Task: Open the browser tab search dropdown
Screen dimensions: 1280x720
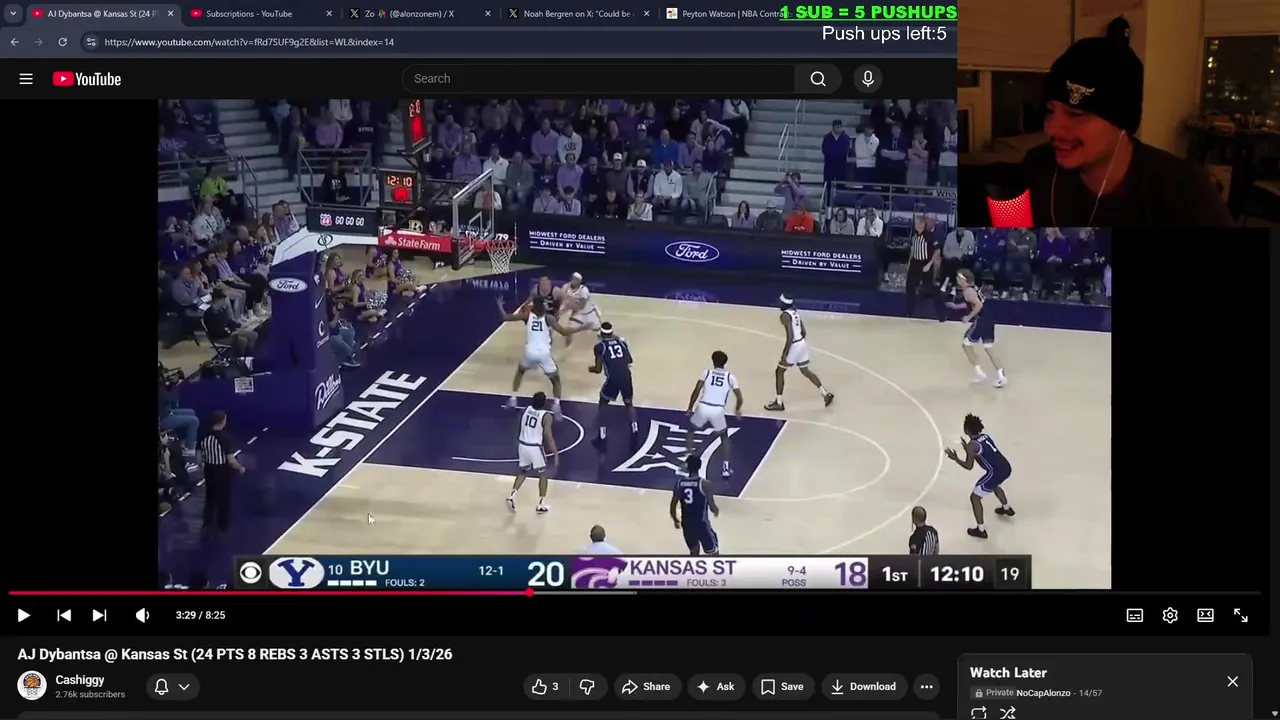Action: [12, 14]
